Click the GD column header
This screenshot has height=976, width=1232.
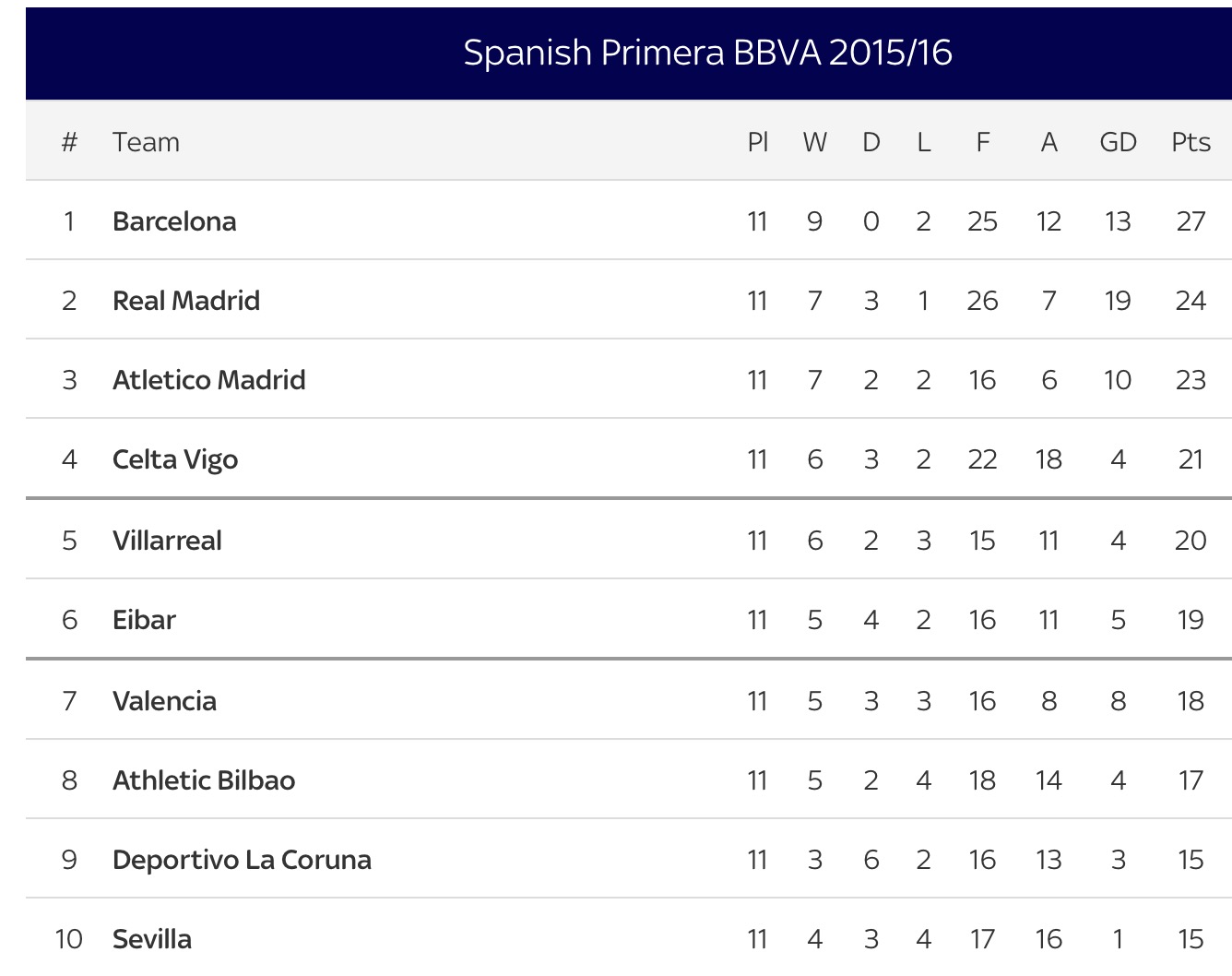[x=1118, y=142]
